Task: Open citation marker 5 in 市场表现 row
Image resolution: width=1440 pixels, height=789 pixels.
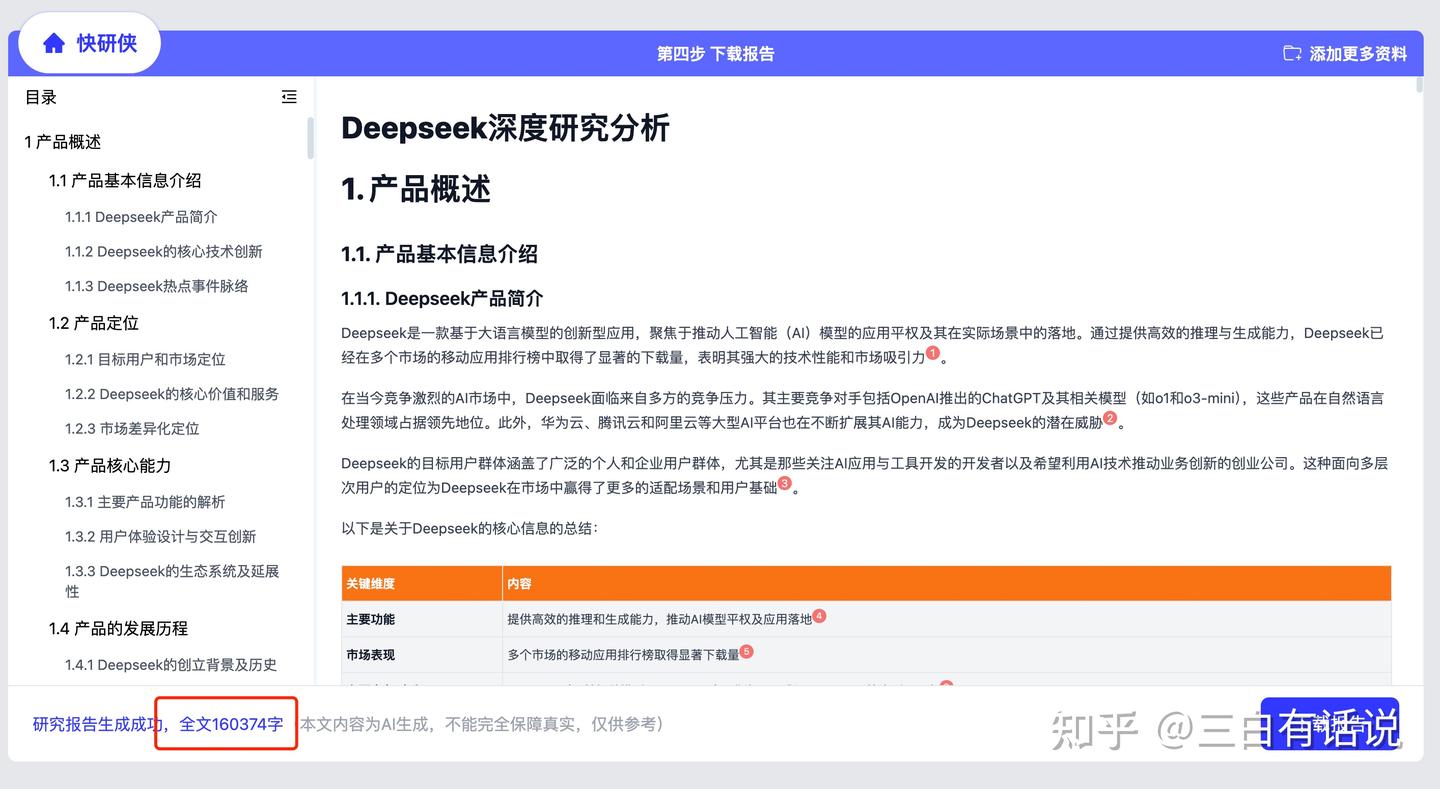Action: click(746, 651)
